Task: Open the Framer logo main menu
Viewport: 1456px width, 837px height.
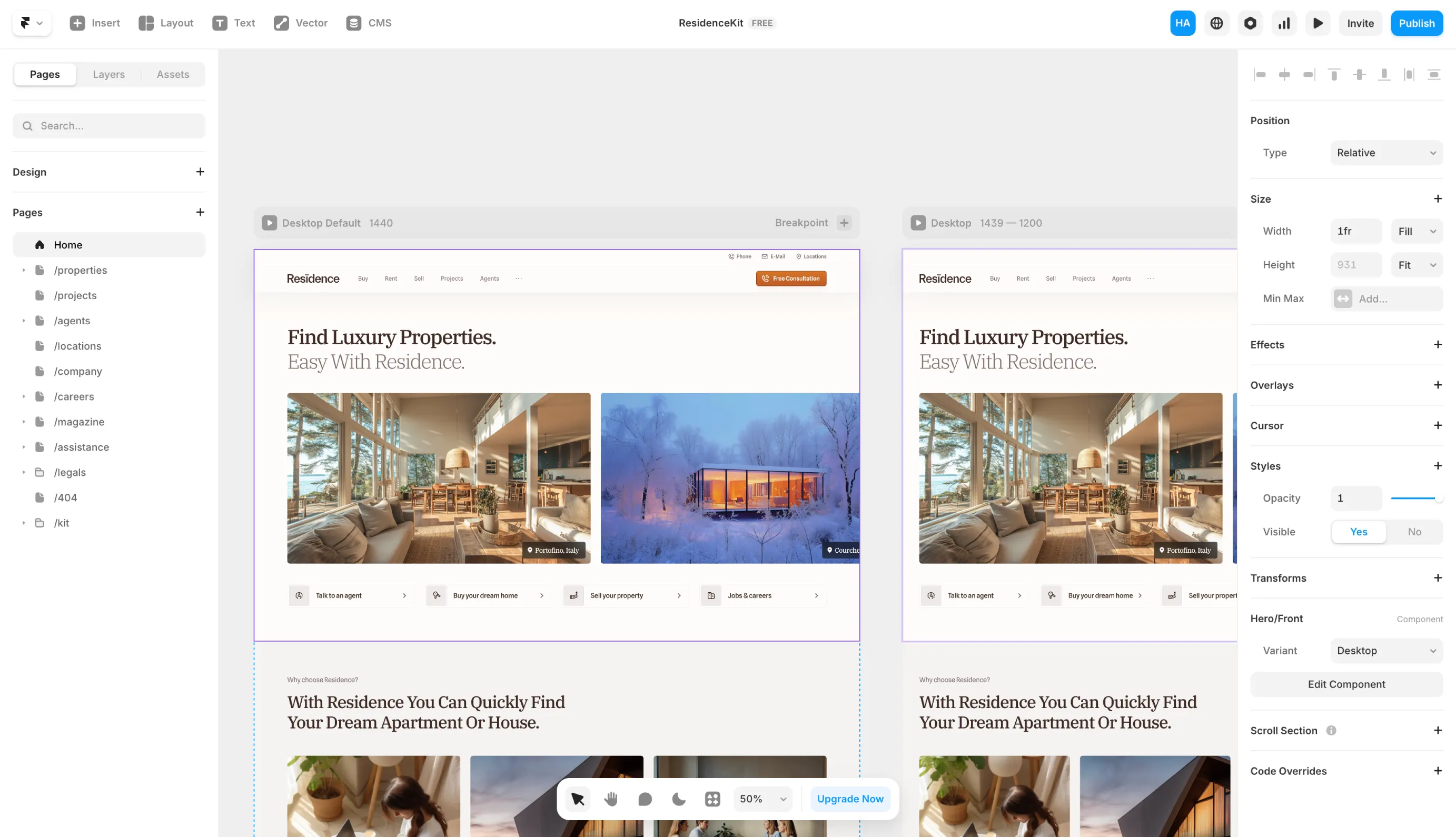Action: 32,23
